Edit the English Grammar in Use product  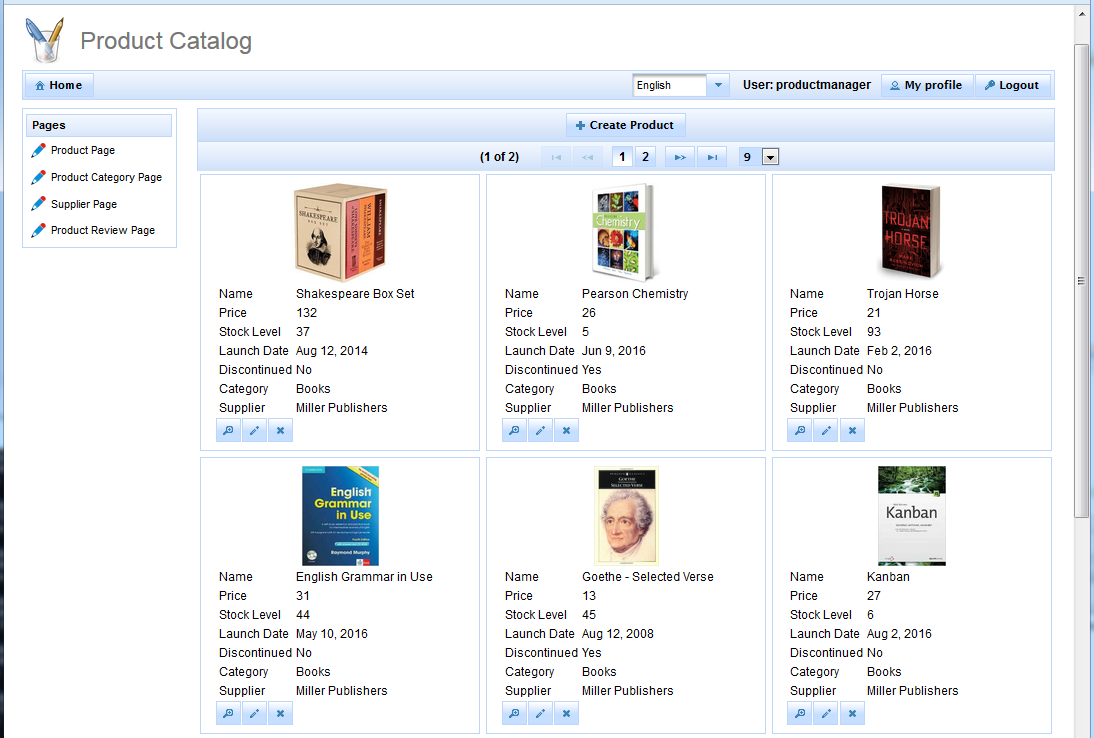pyautogui.click(x=254, y=713)
